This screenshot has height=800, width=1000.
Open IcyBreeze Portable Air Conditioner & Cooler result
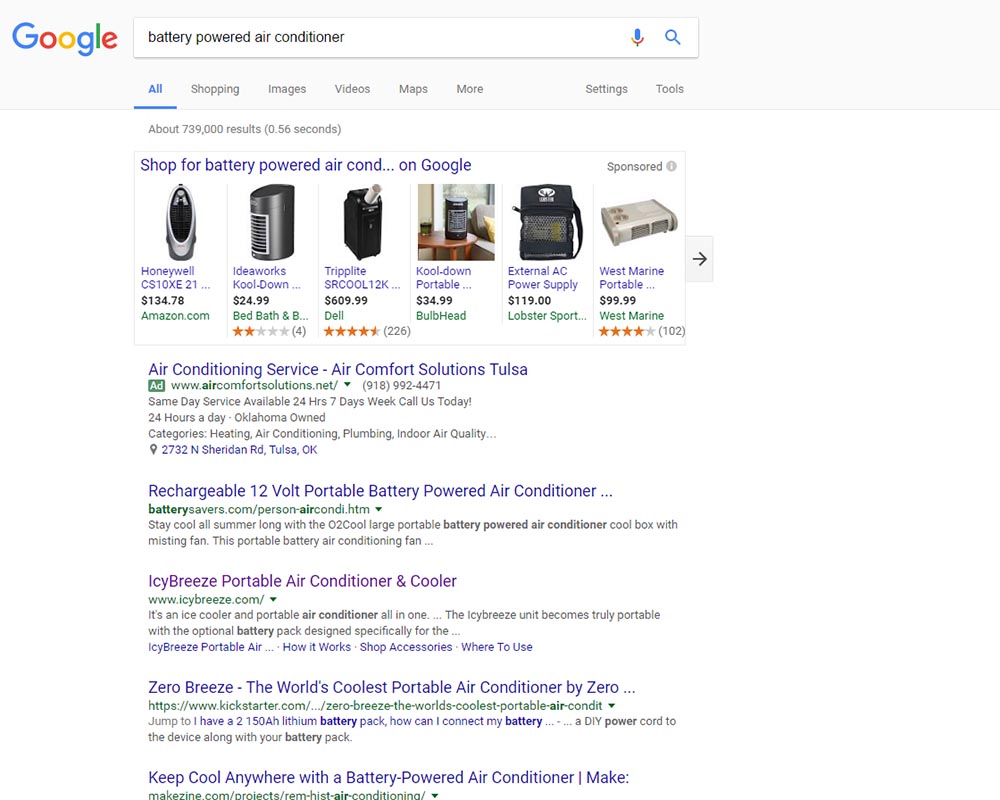(302, 581)
